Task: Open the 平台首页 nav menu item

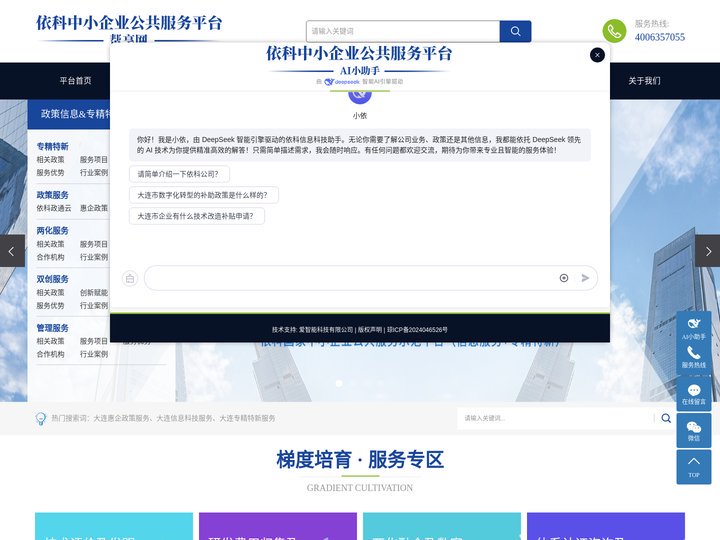Action: [x=75, y=81]
